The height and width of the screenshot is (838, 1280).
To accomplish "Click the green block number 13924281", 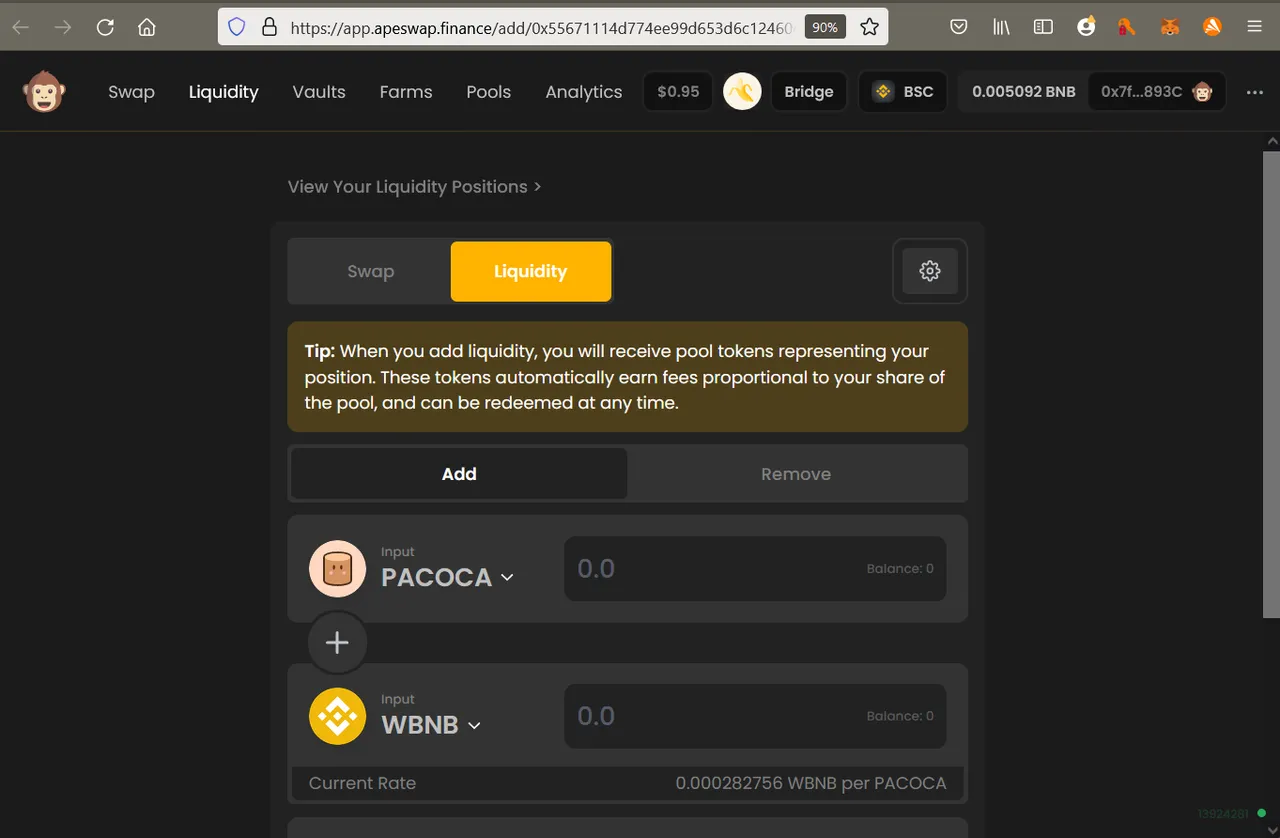I will [x=1224, y=813].
